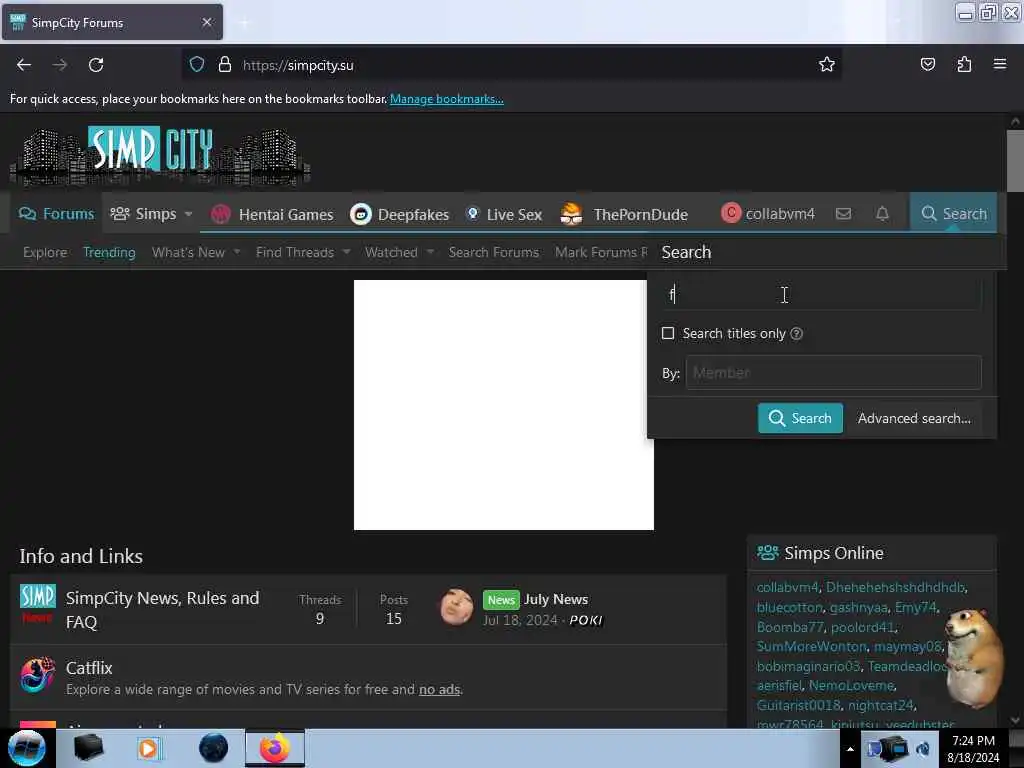Screen dimensions: 1024x768
Task: Toggle the Search nav button
Action: [953, 214]
